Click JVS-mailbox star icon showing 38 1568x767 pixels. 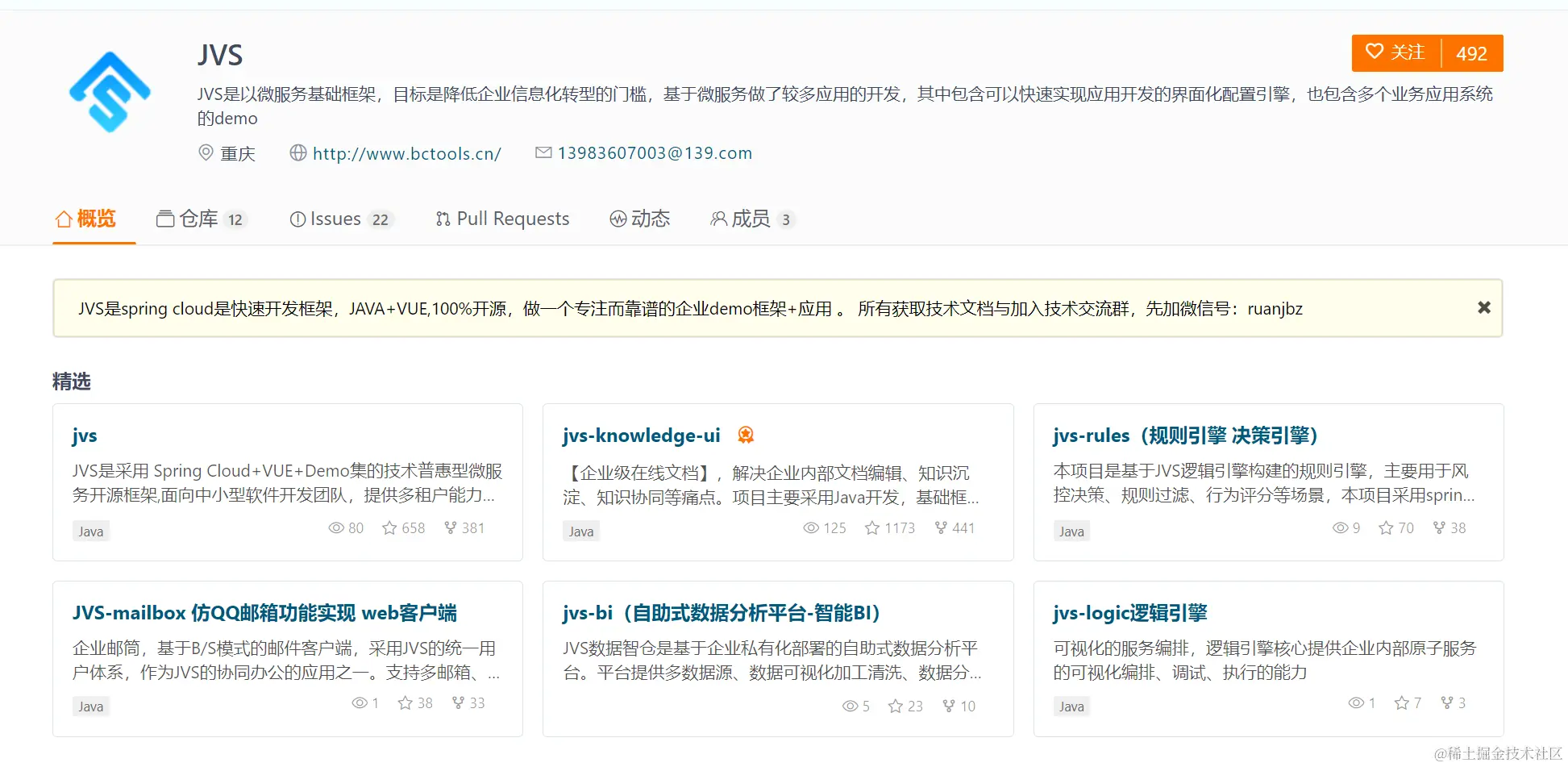406,703
